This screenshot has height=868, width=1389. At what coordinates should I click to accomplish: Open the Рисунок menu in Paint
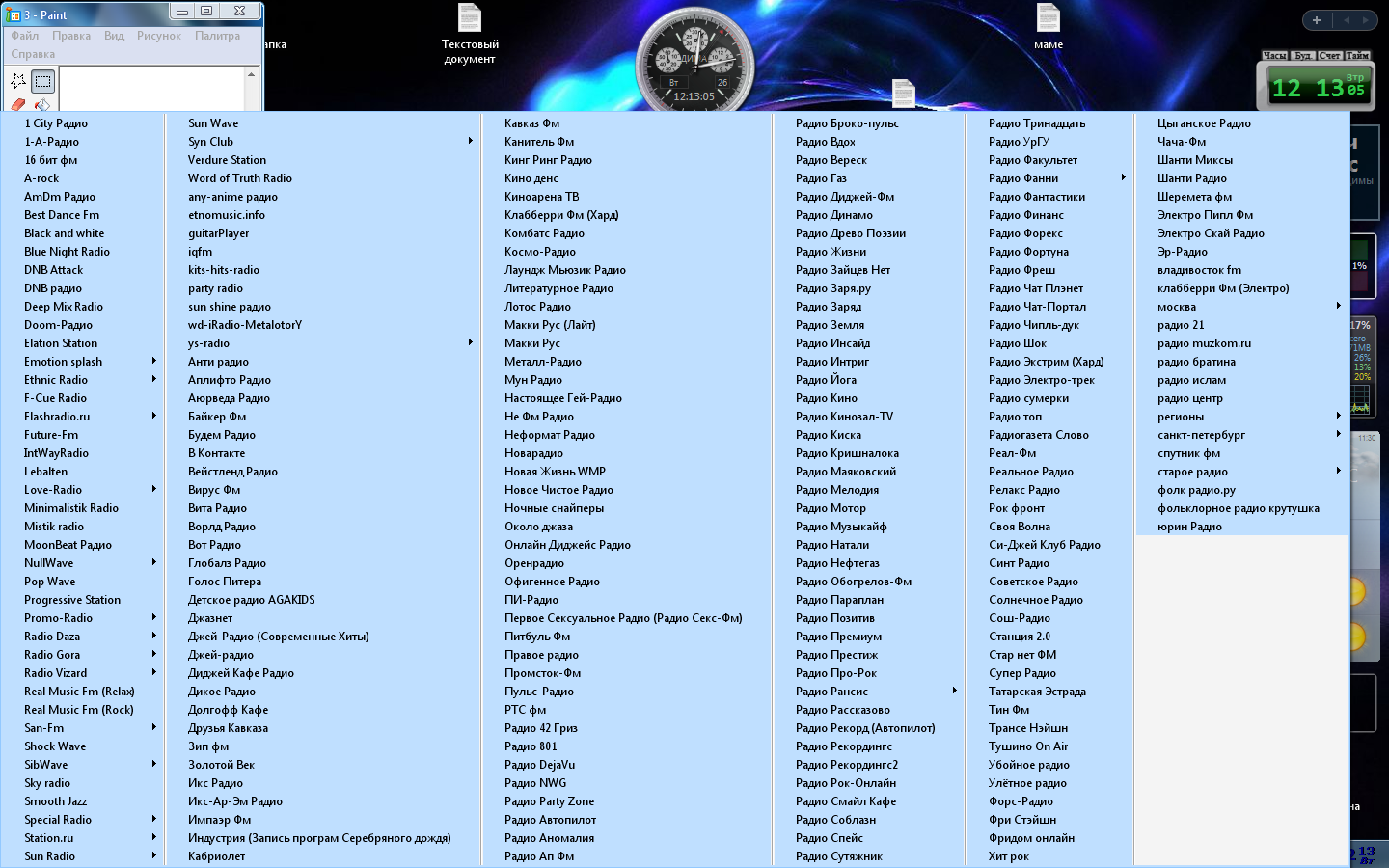(x=159, y=36)
